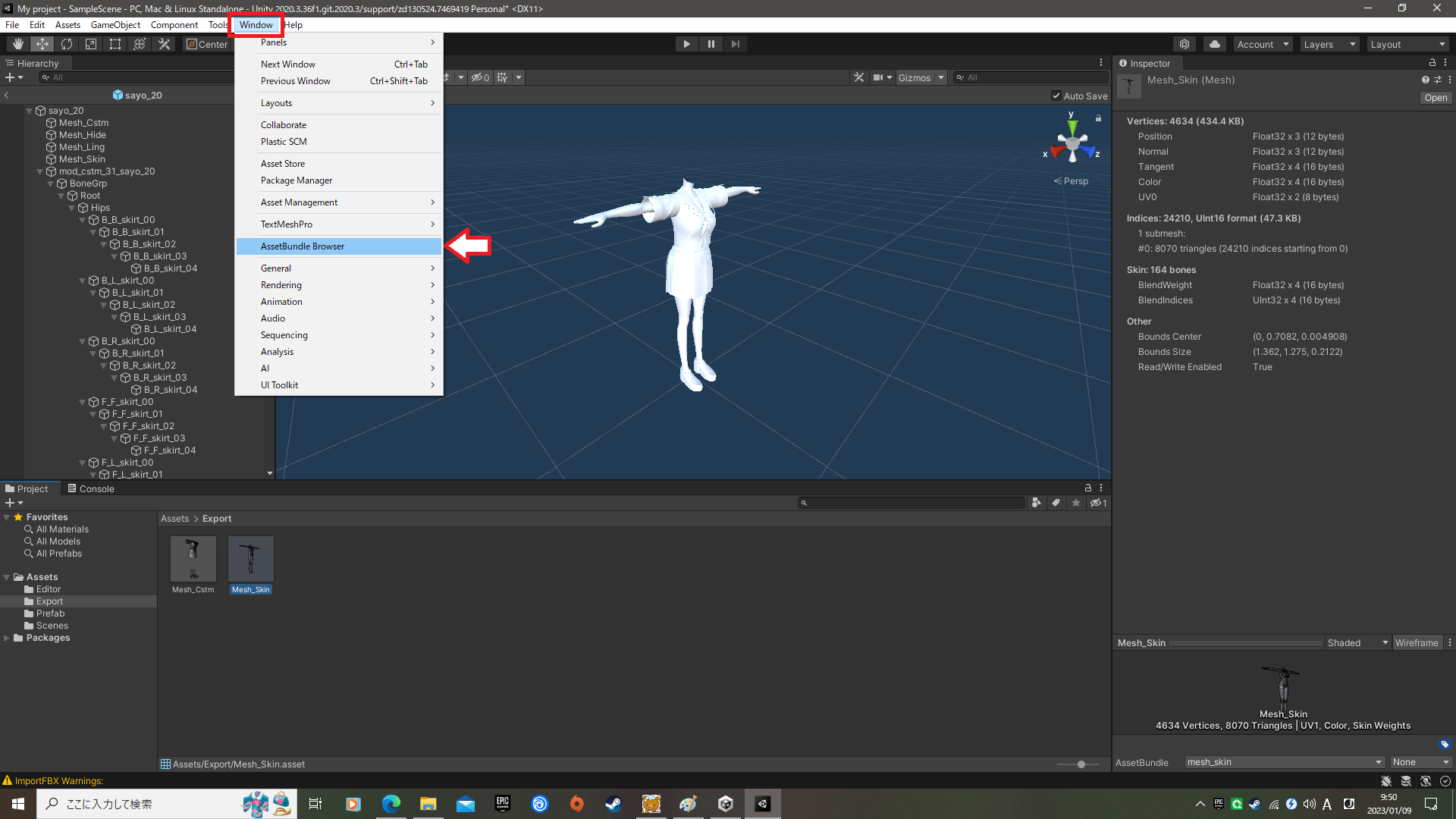1456x819 pixels.
Task: Select the Scale tool
Action: click(x=91, y=44)
